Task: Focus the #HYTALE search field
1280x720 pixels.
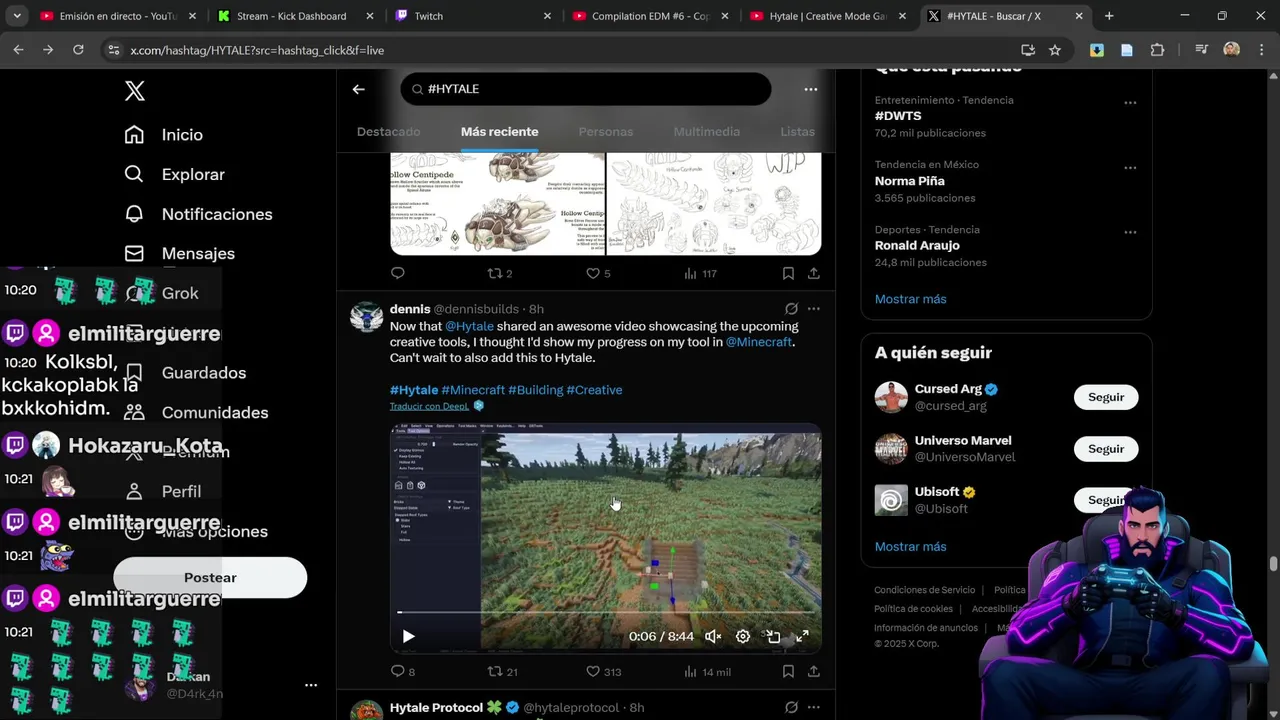Action: tap(586, 89)
